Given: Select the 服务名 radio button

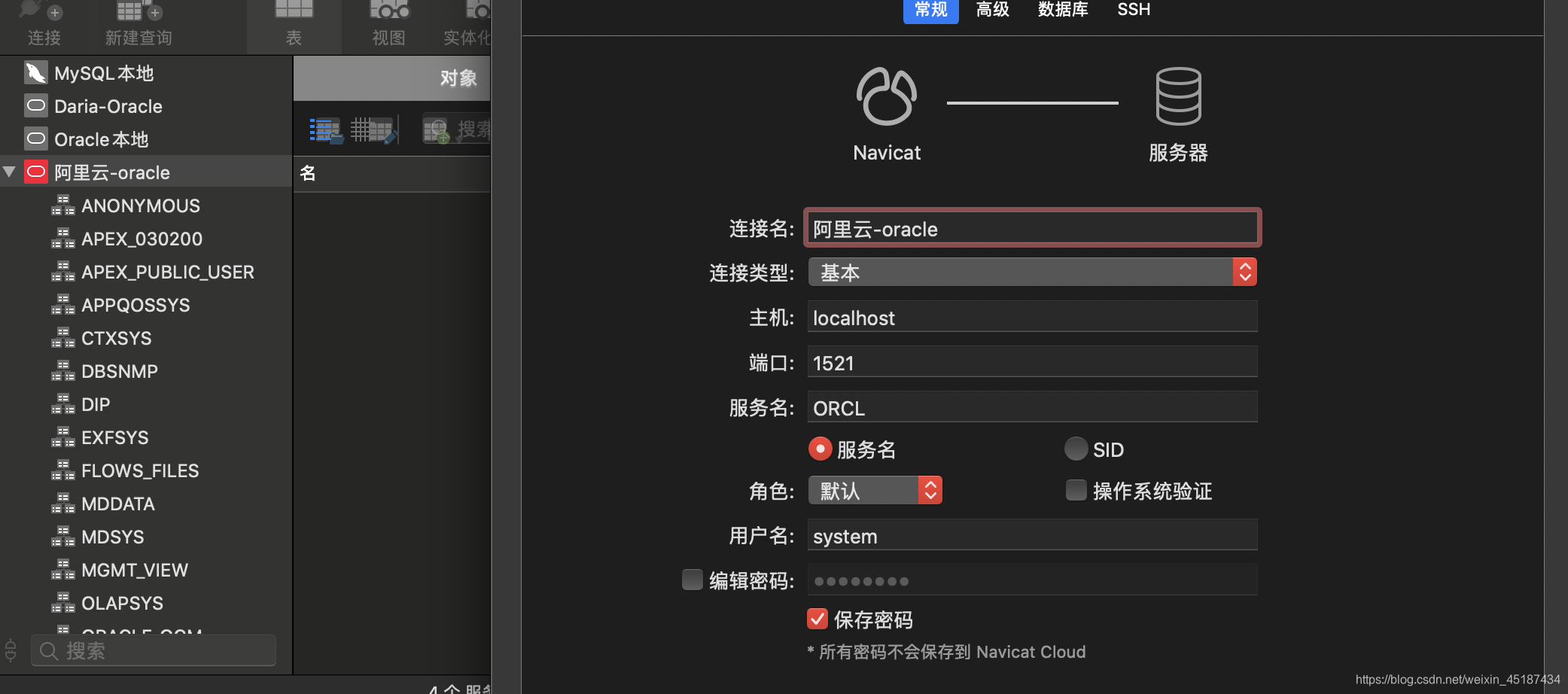Looking at the screenshot, I should pos(820,449).
